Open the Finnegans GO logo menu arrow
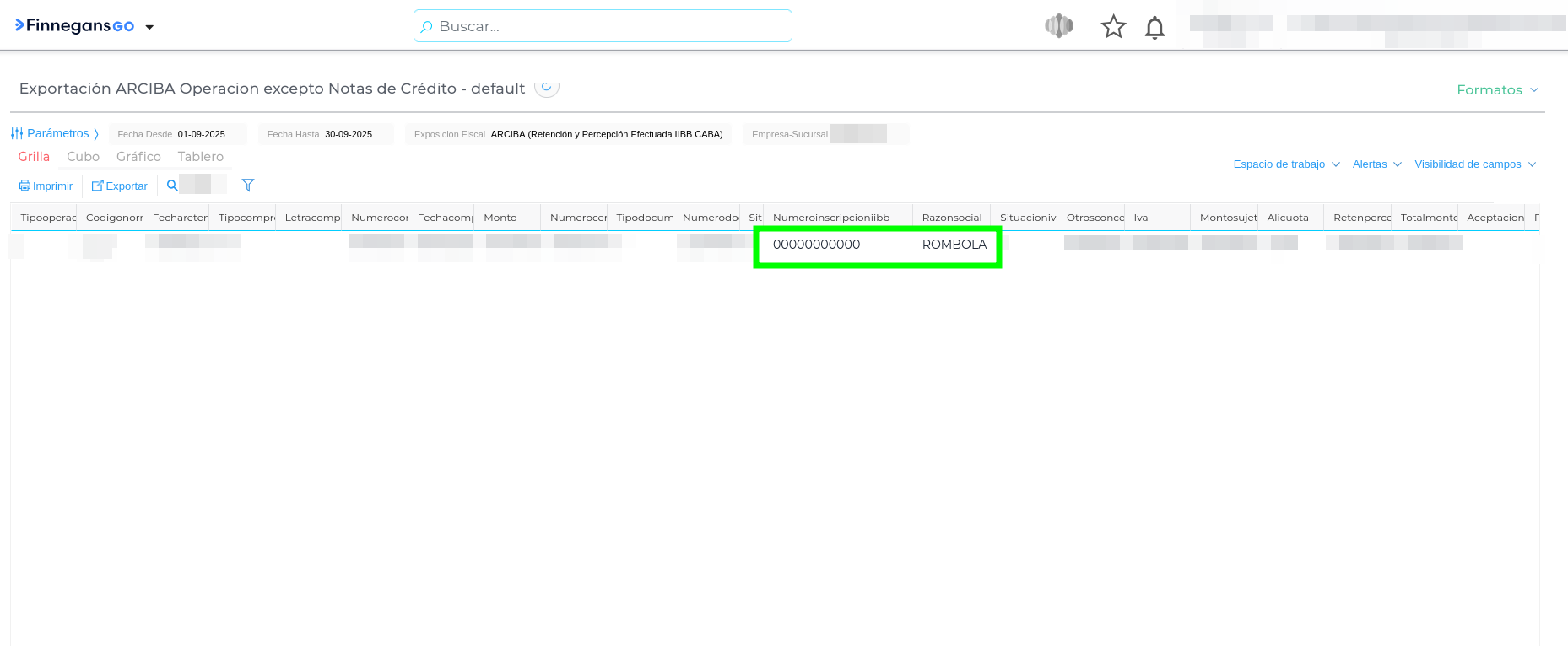The height and width of the screenshot is (646, 1568). [149, 27]
